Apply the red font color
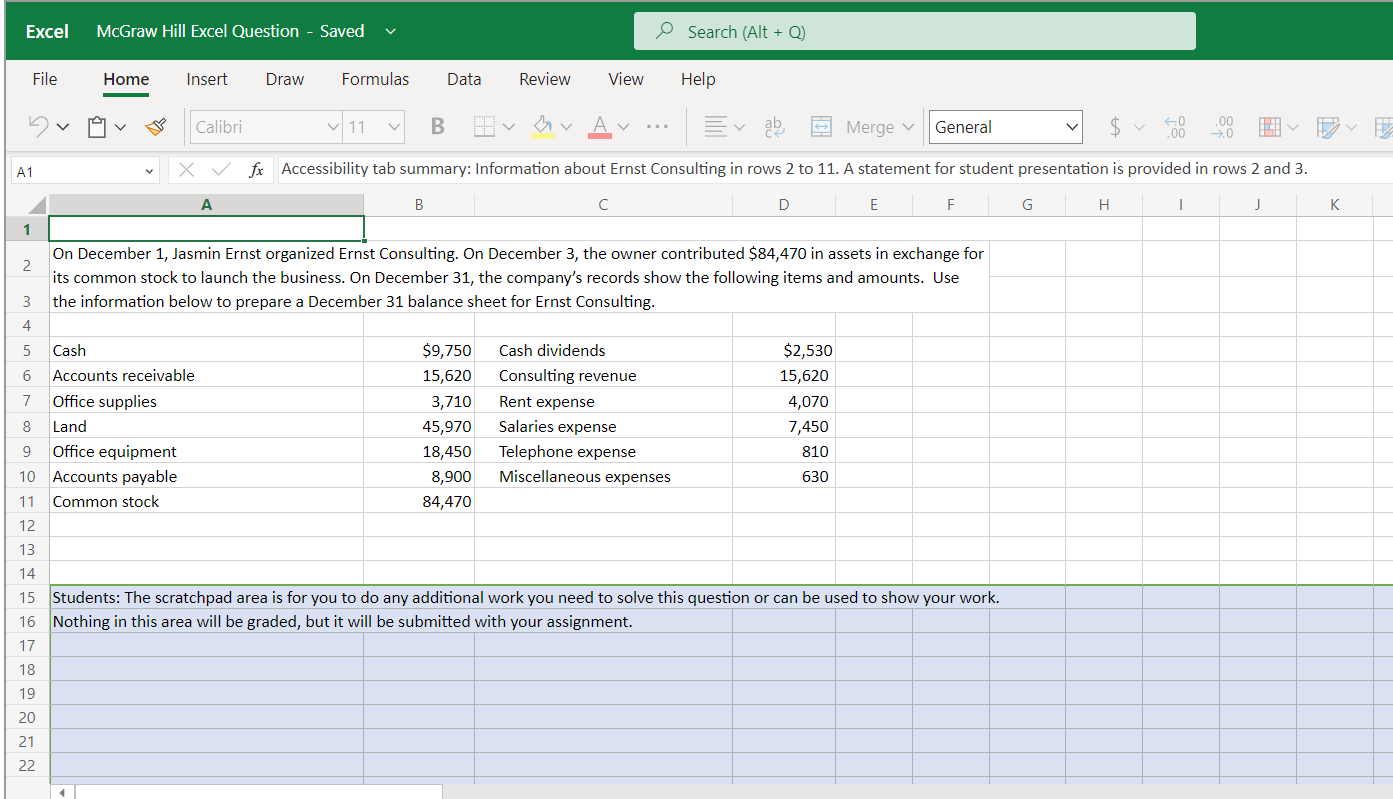Image resolution: width=1393 pixels, height=799 pixels. [x=600, y=127]
